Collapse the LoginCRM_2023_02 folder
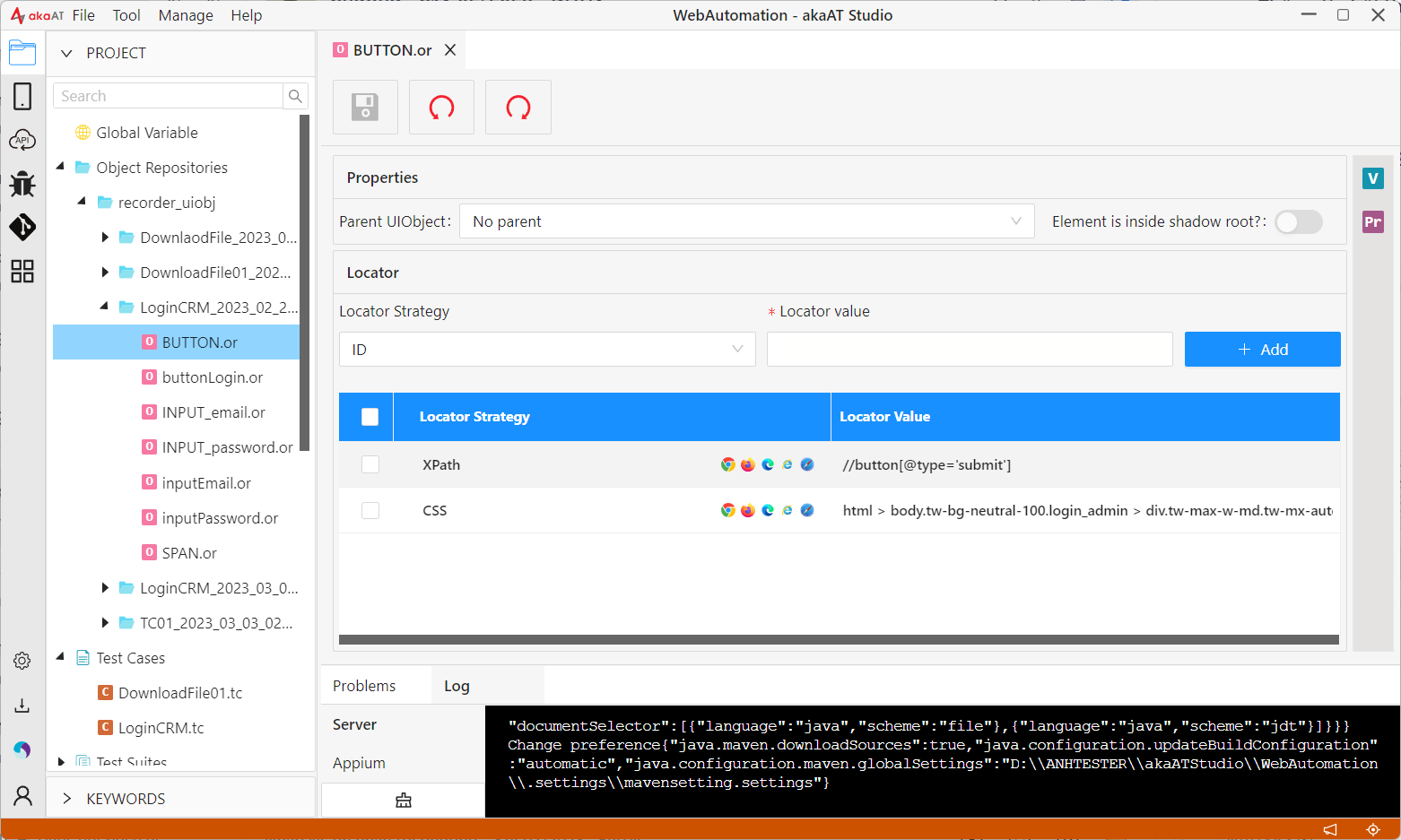The width and height of the screenshot is (1401, 840). tap(104, 307)
